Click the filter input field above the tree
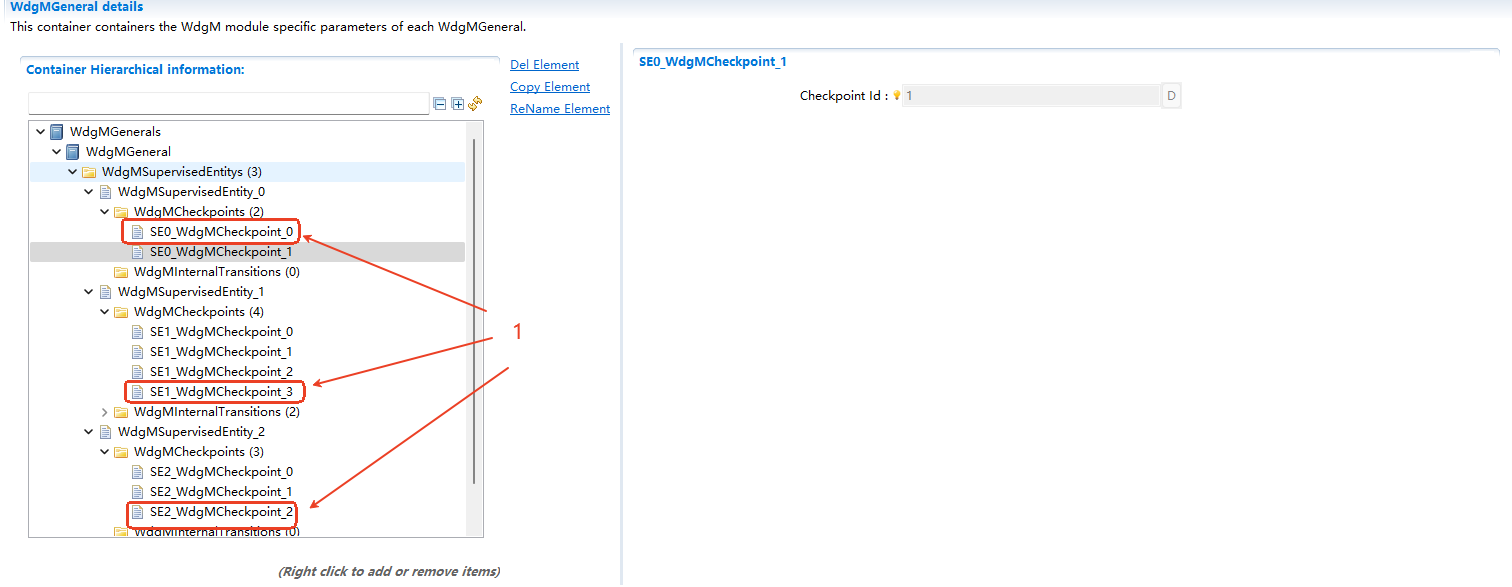This screenshot has width=1512, height=587. (x=230, y=103)
